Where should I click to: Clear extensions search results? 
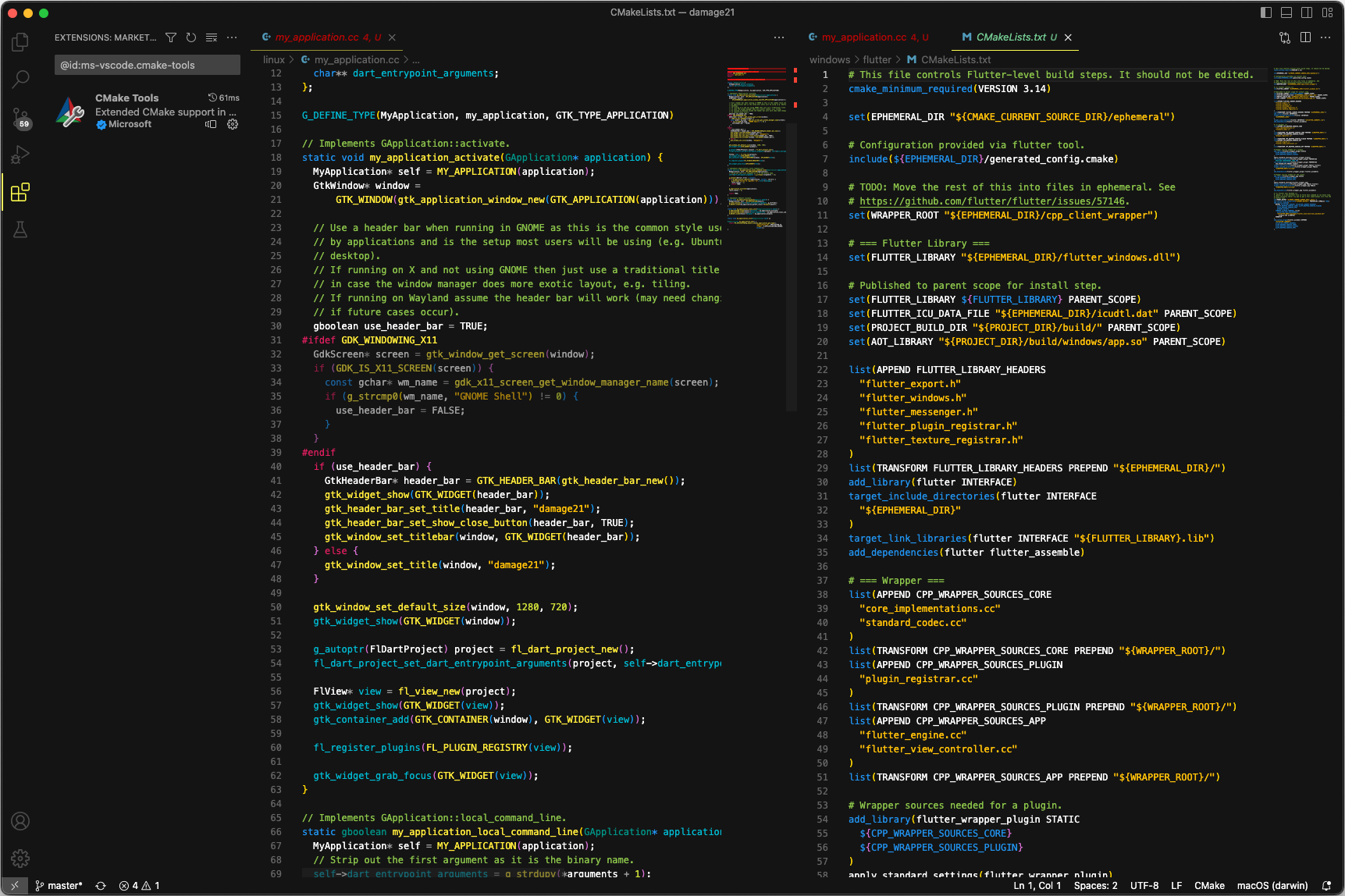[212, 37]
